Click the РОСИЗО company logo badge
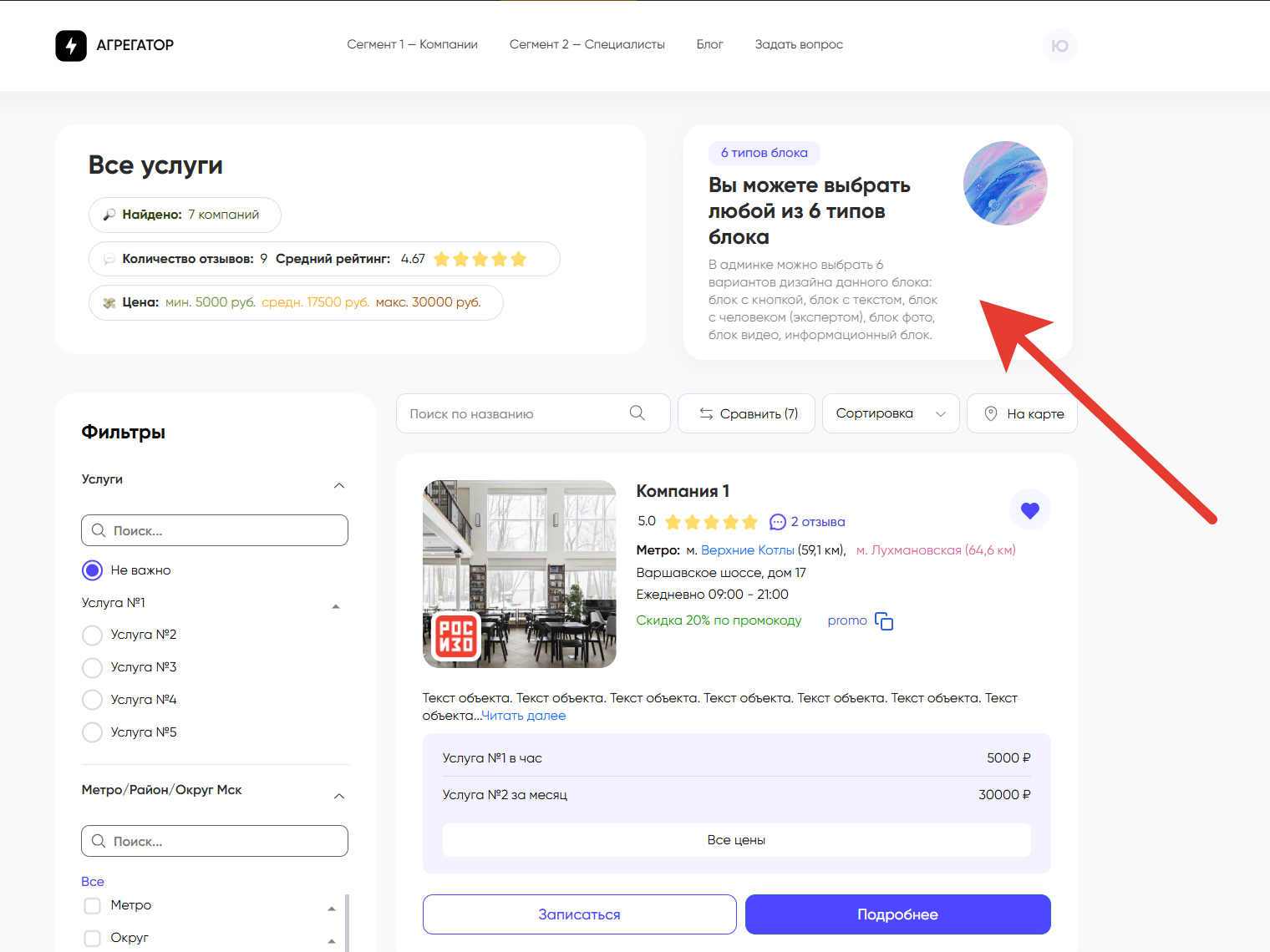This screenshot has width=1270, height=952. pyautogui.click(x=456, y=636)
